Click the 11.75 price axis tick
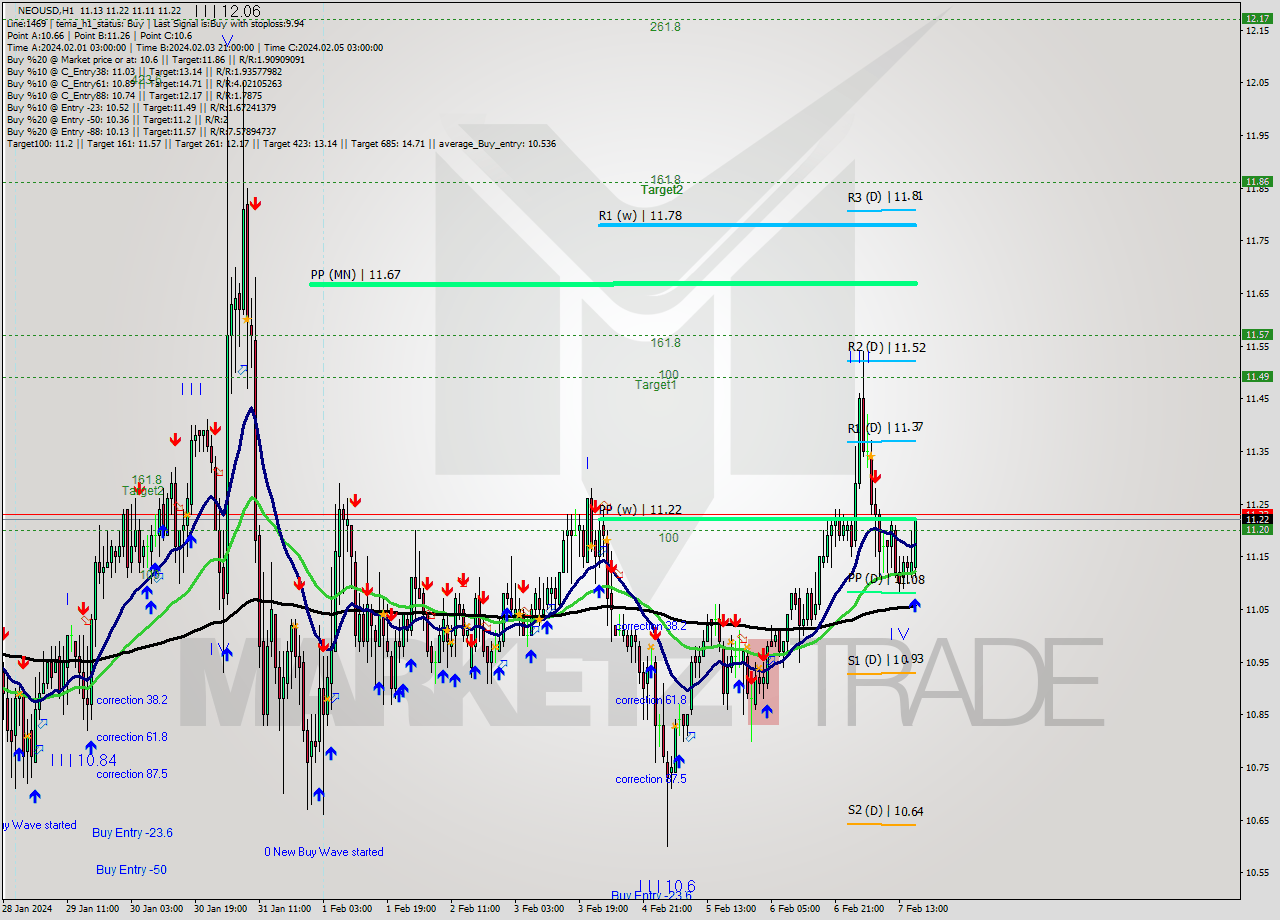The height and width of the screenshot is (920, 1280). pos(1258,241)
